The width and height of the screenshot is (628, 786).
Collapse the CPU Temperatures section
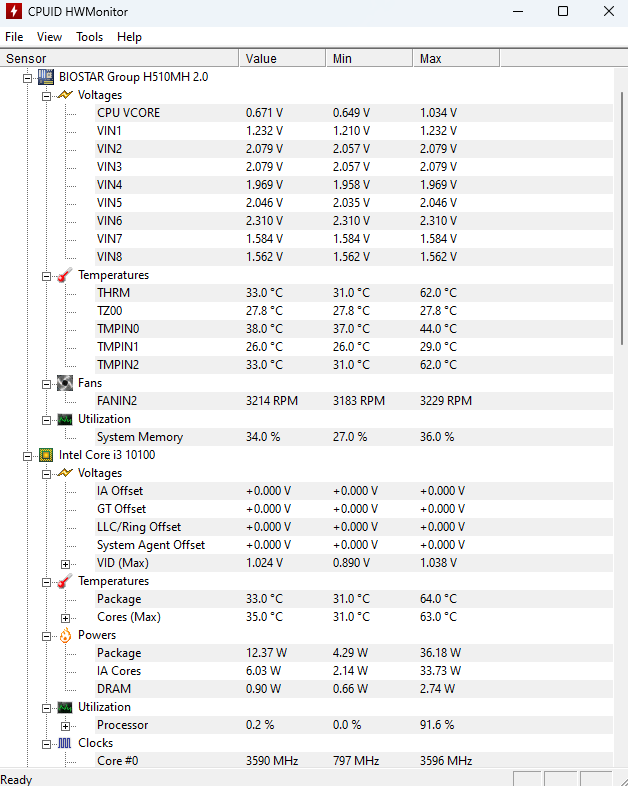pyautogui.click(x=47, y=582)
